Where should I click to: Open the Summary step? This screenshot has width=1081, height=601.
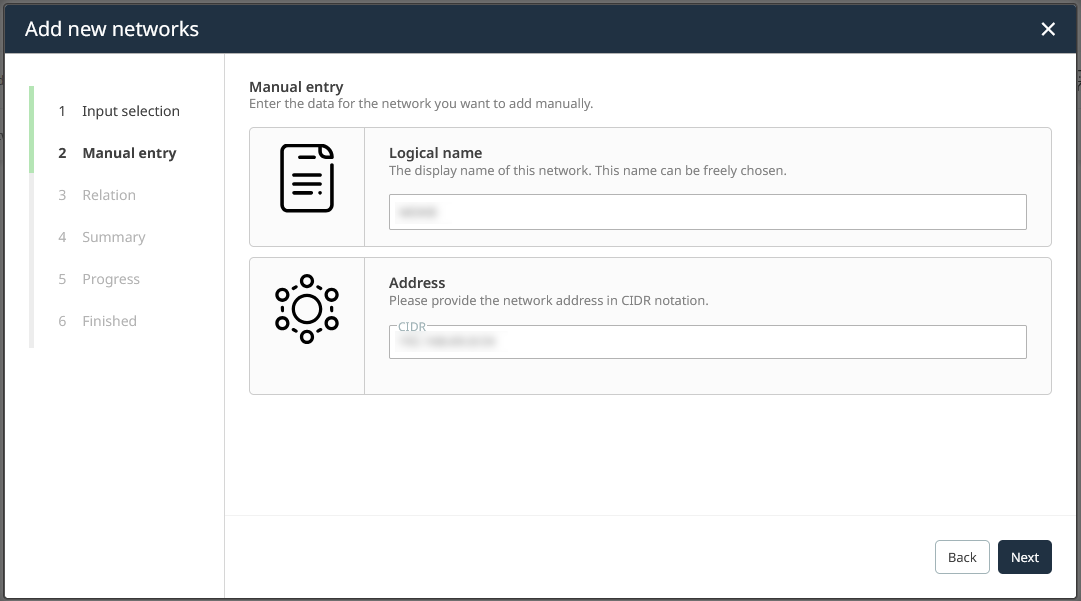[x=113, y=237]
